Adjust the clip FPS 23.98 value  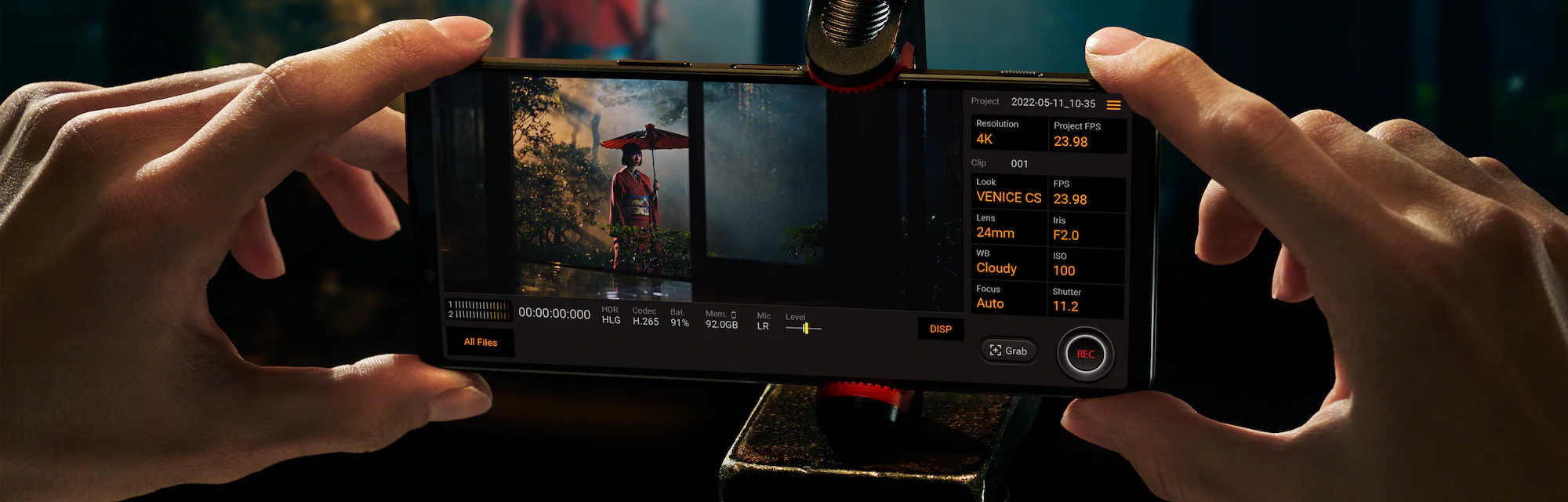1086,194
